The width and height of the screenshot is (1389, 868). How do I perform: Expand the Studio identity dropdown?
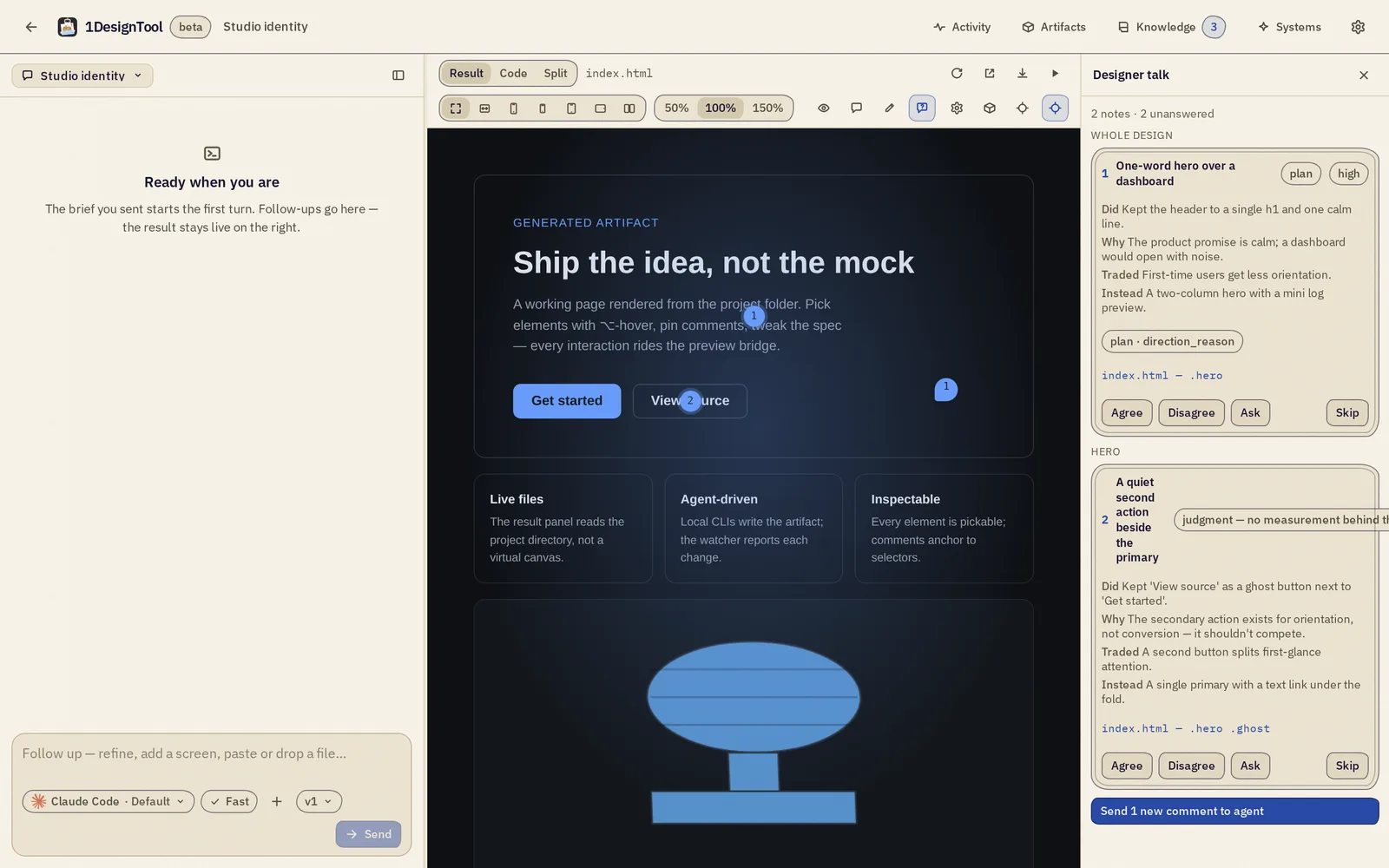point(82,76)
